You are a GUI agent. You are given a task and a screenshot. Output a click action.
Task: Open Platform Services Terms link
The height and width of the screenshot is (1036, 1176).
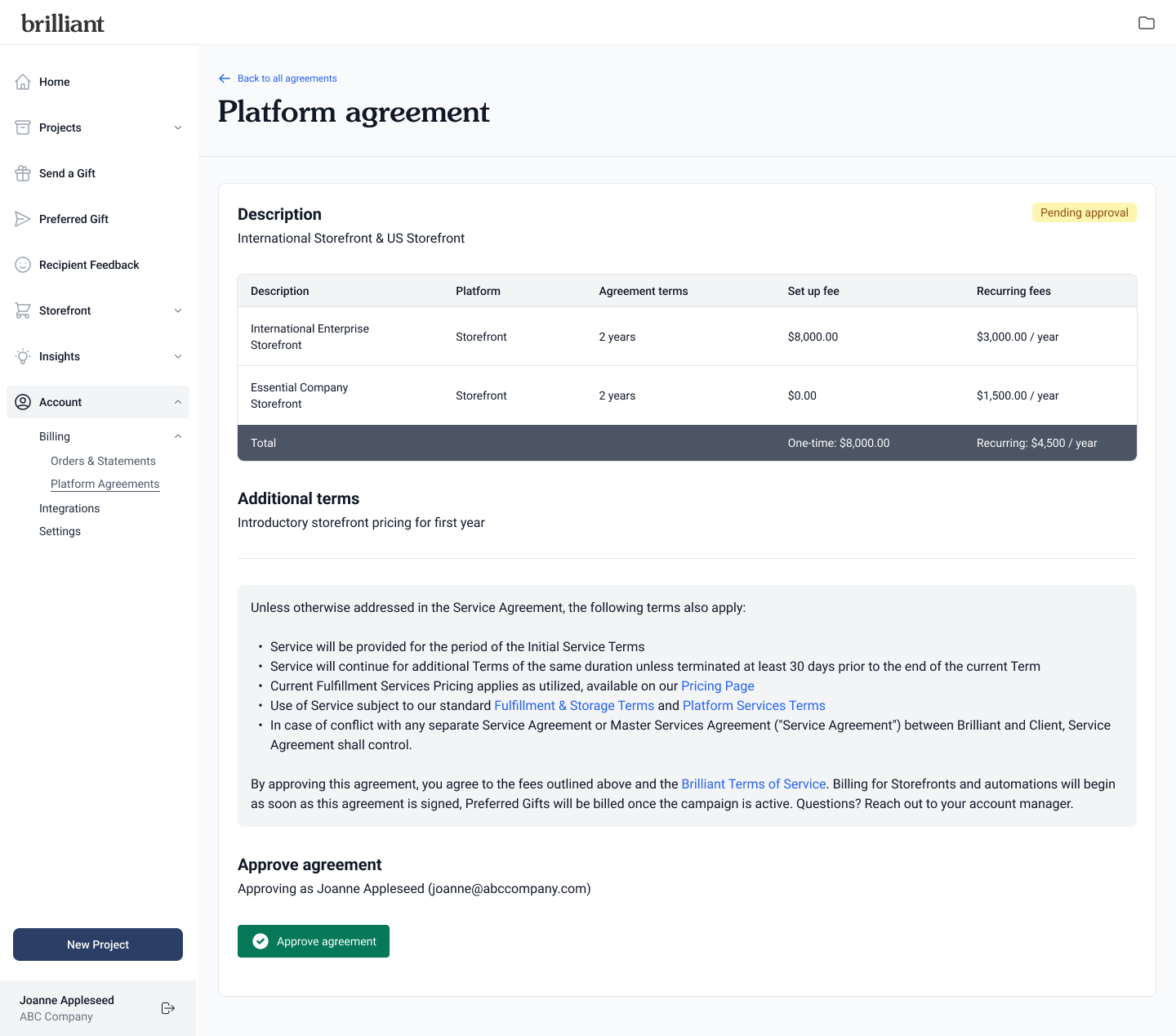click(x=754, y=706)
